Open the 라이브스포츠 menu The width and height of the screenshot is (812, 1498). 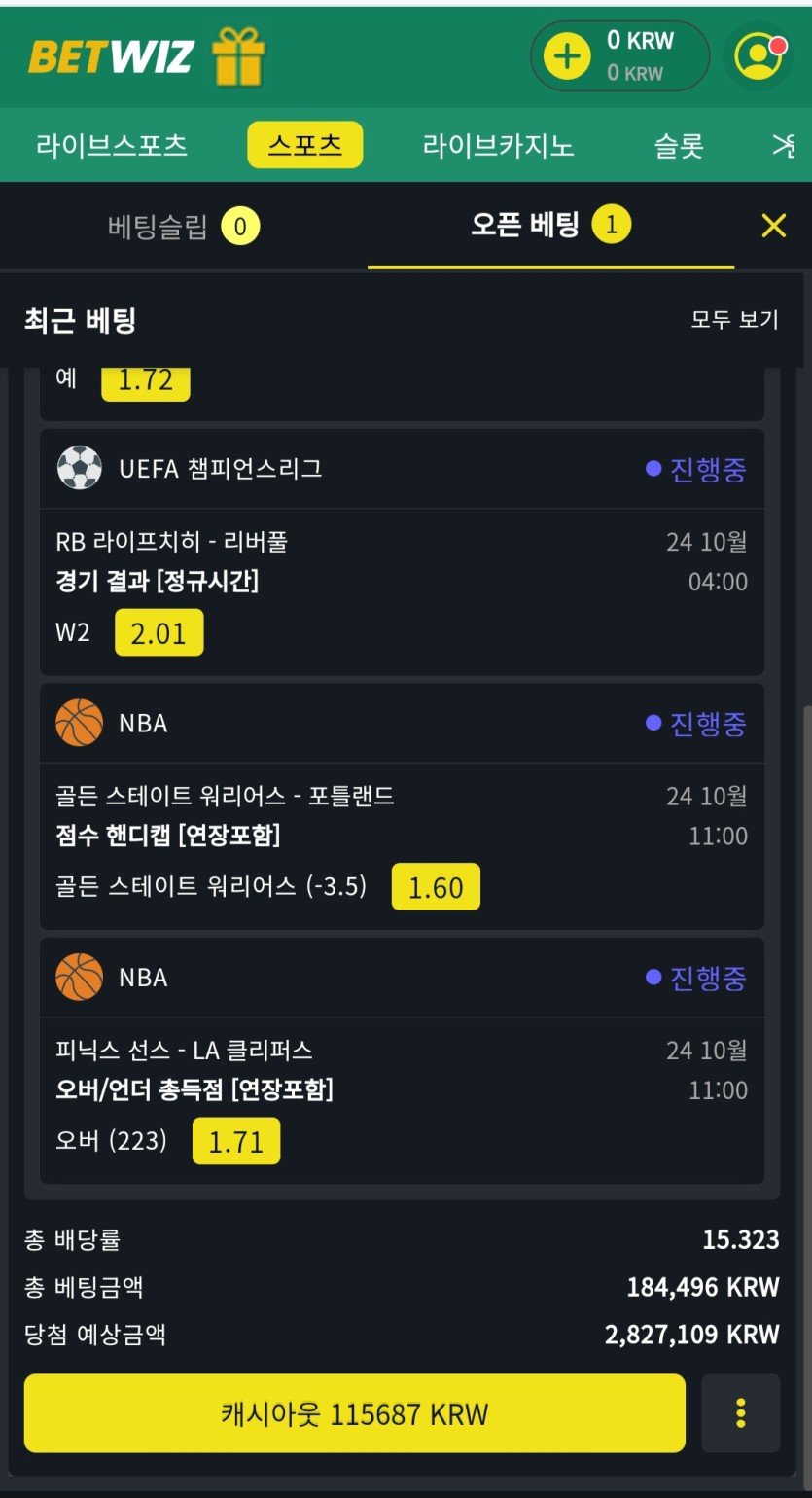112,146
